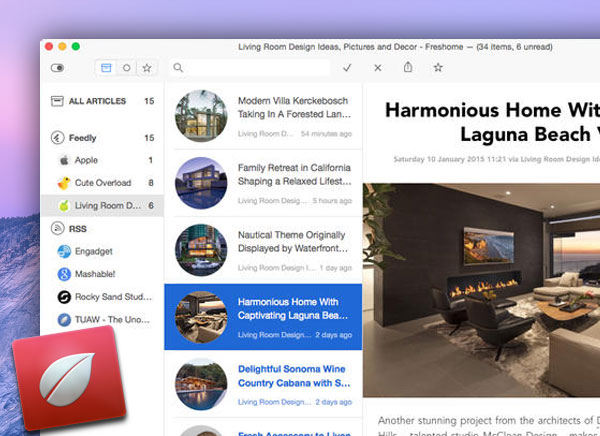Select the RSS section header
Viewport: 600px width, 436px height.
click(x=103, y=229)
